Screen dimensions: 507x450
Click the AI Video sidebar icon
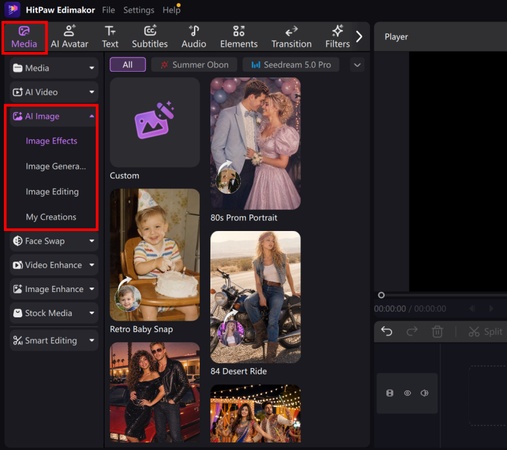(x=17, y=92)
